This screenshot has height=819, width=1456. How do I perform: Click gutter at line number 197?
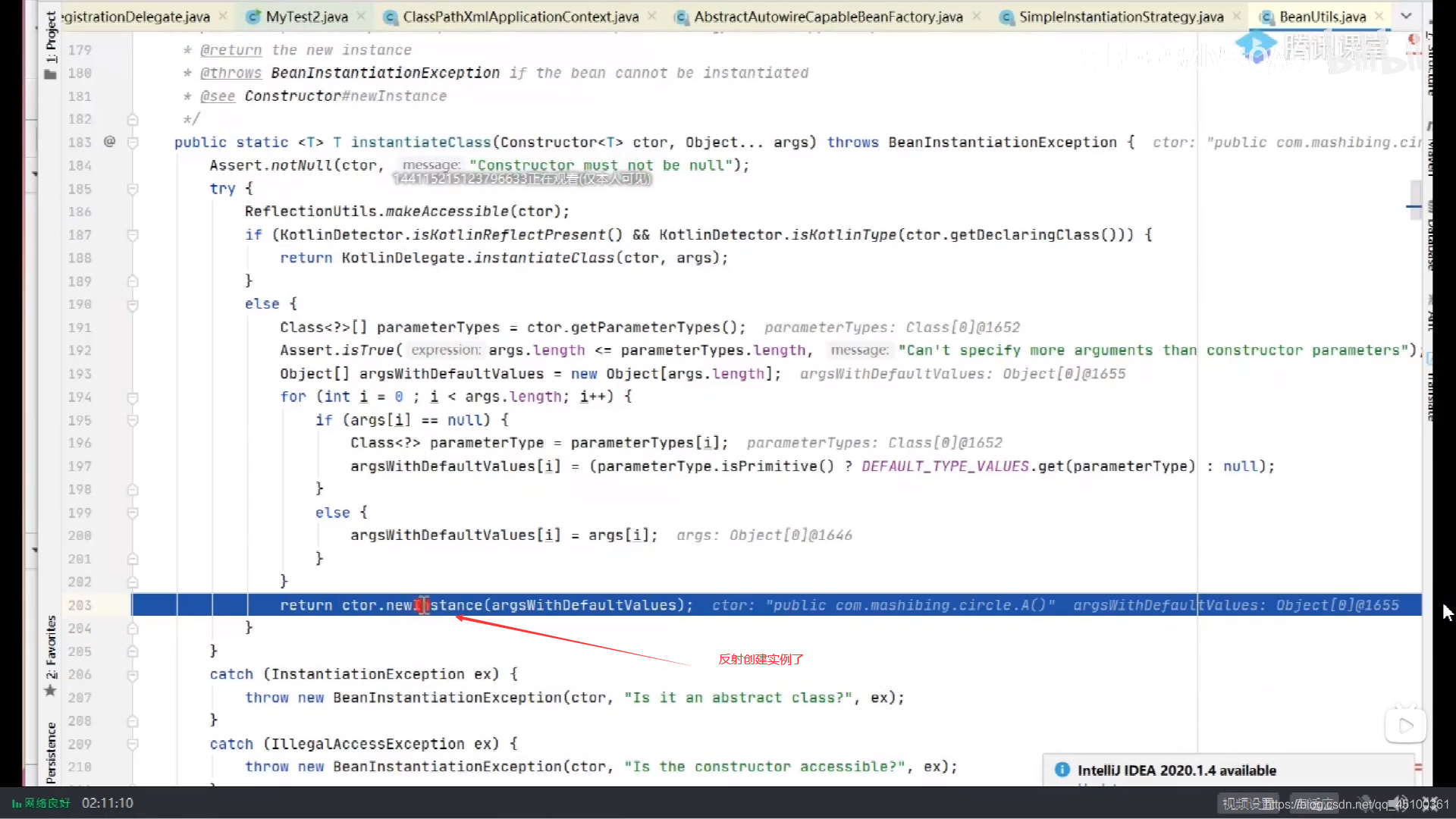click(80, 466)
